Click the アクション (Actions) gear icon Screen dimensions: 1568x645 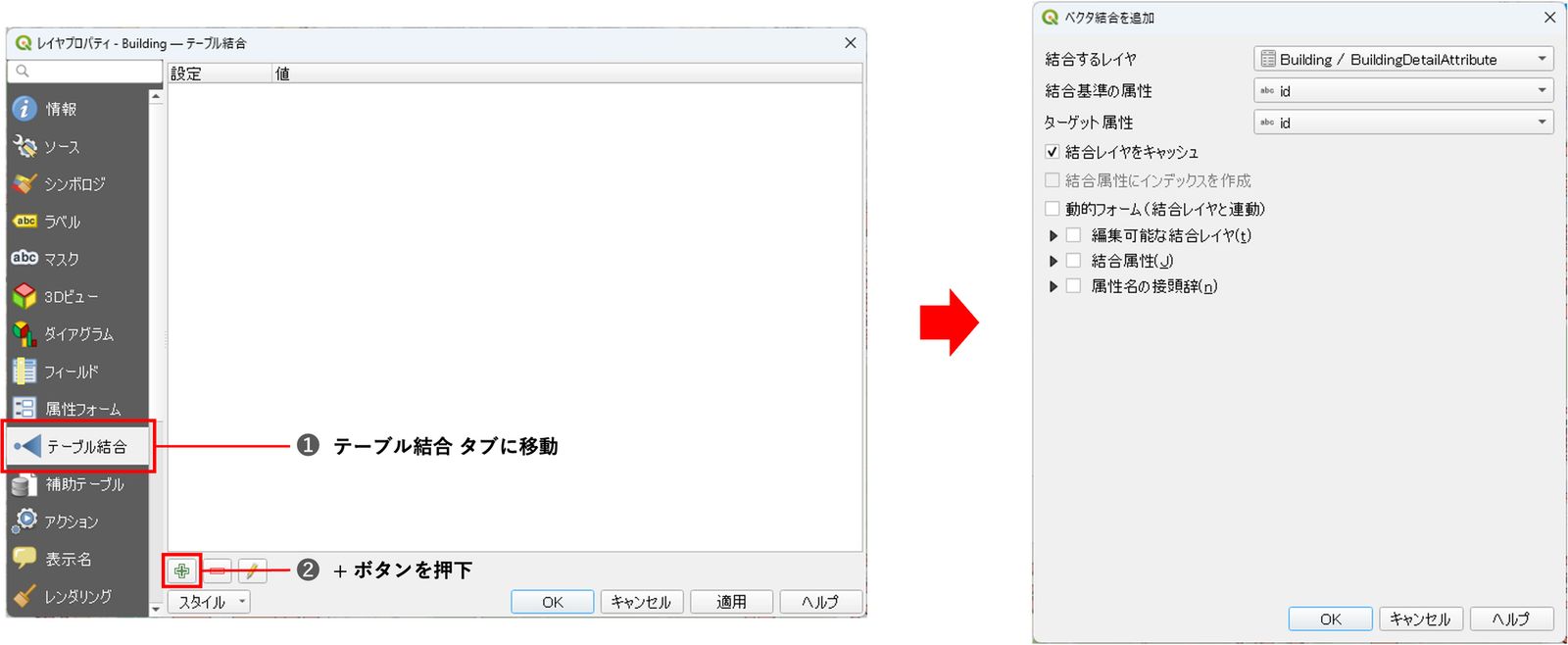25,521
